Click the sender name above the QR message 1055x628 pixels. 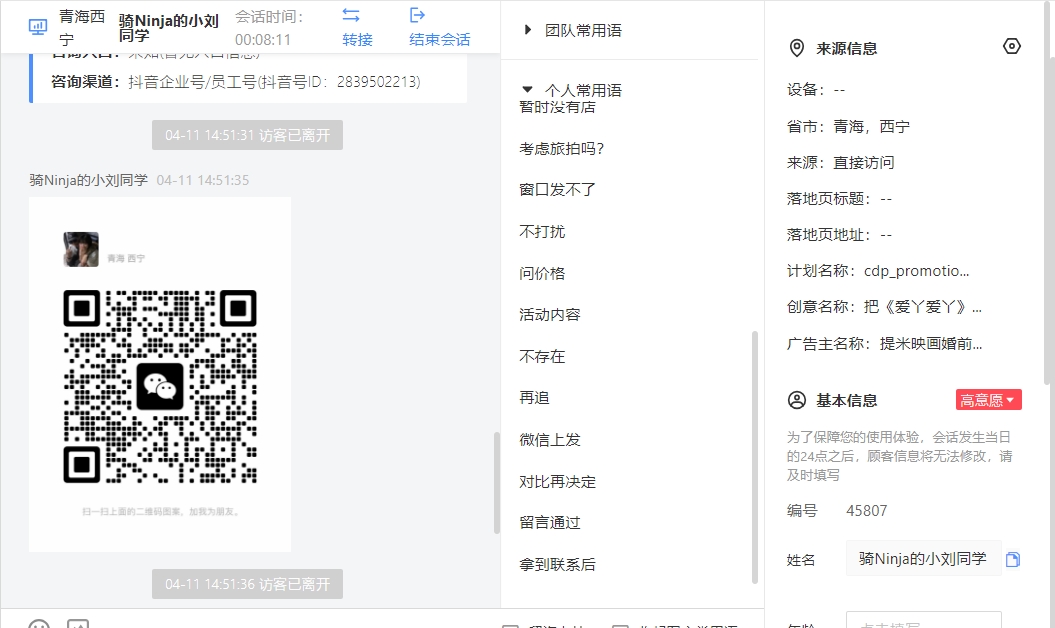[88, 180]
